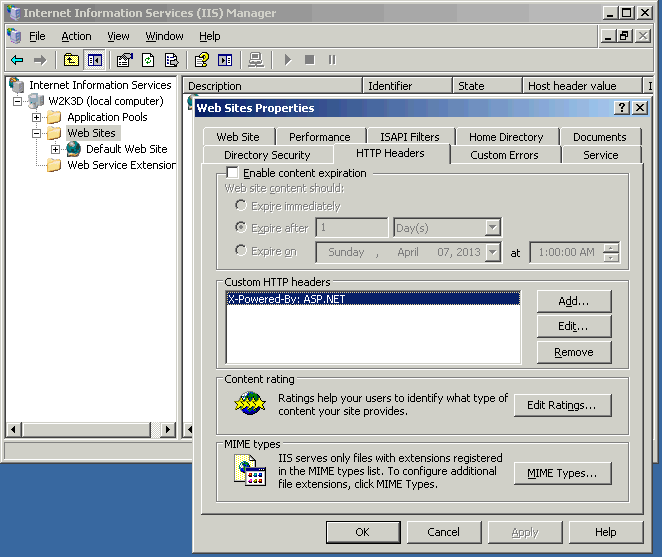
Task: Switch to the Custom Errors tab
Action: (504, 155)
